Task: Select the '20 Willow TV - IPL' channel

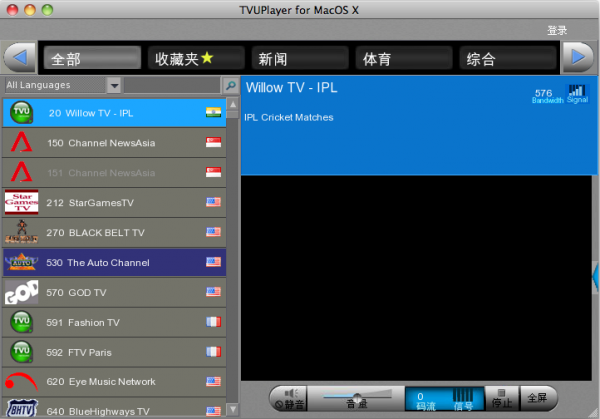Action: [114, 112]
